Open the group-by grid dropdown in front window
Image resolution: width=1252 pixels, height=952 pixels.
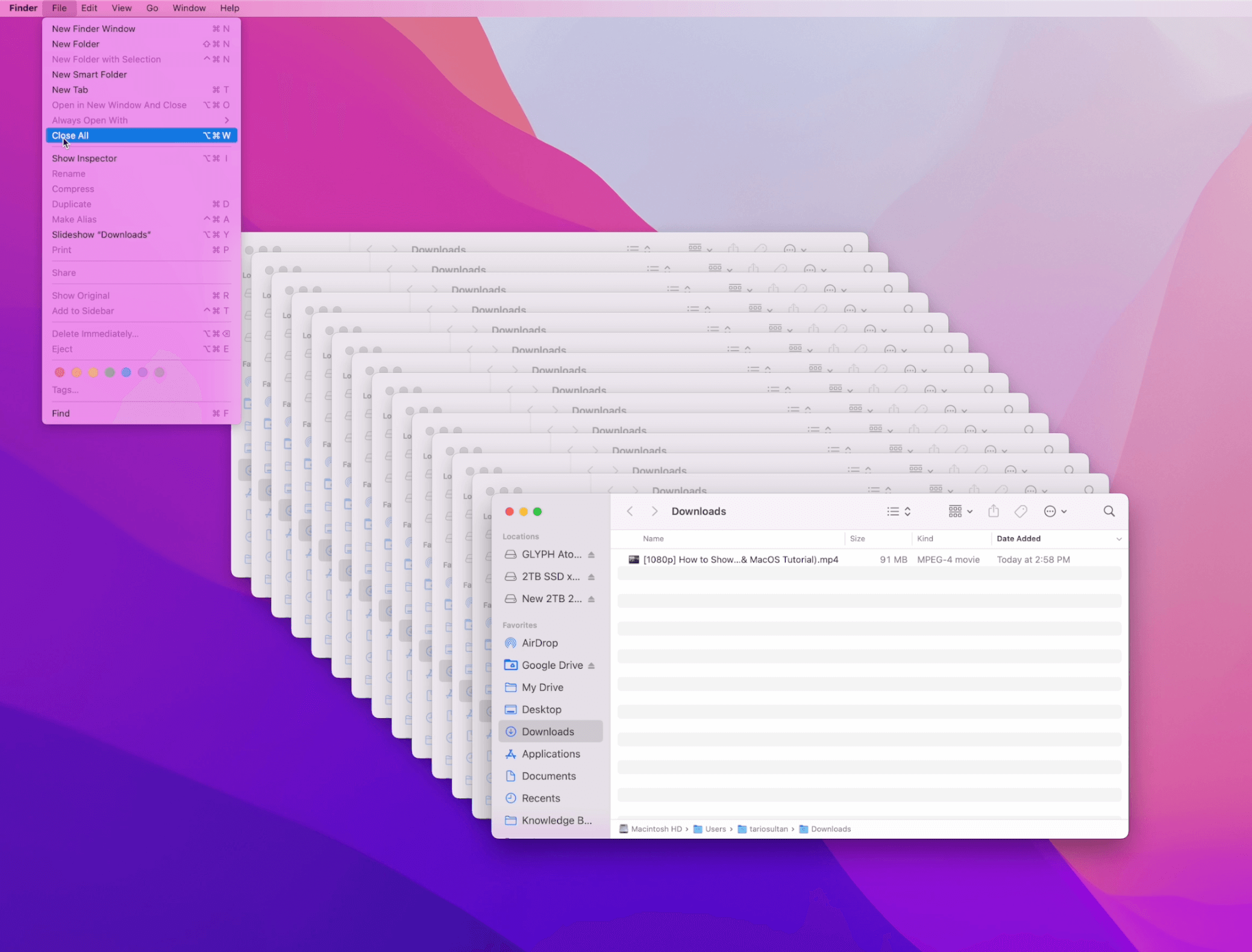(960, 511)
